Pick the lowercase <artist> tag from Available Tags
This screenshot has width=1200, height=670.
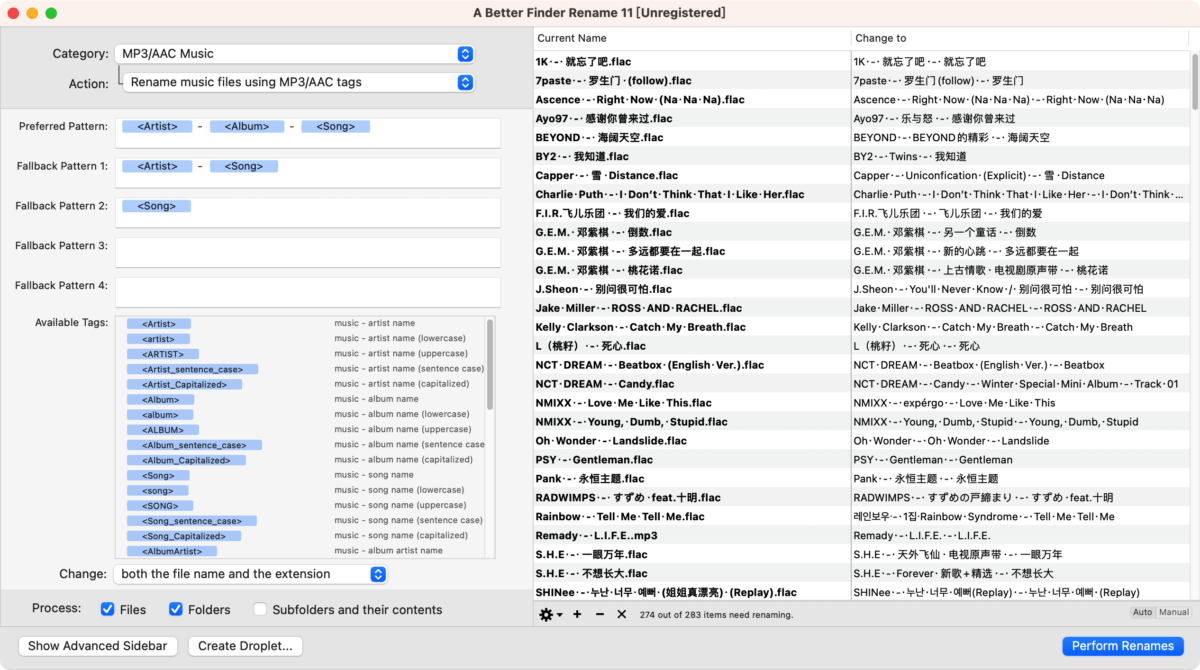[x=159, y=339]
